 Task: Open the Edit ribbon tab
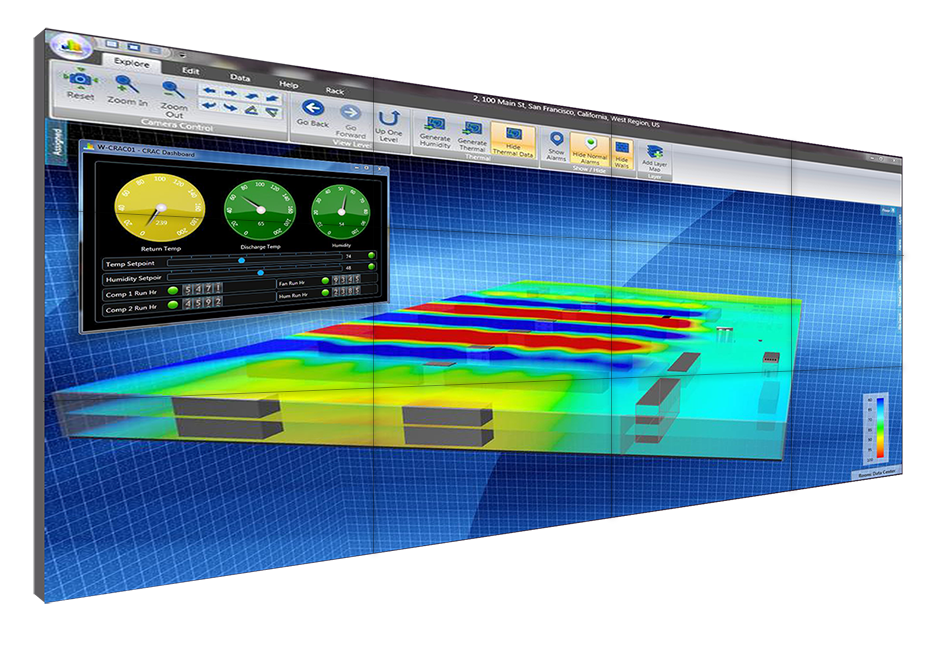pos(190,71)
